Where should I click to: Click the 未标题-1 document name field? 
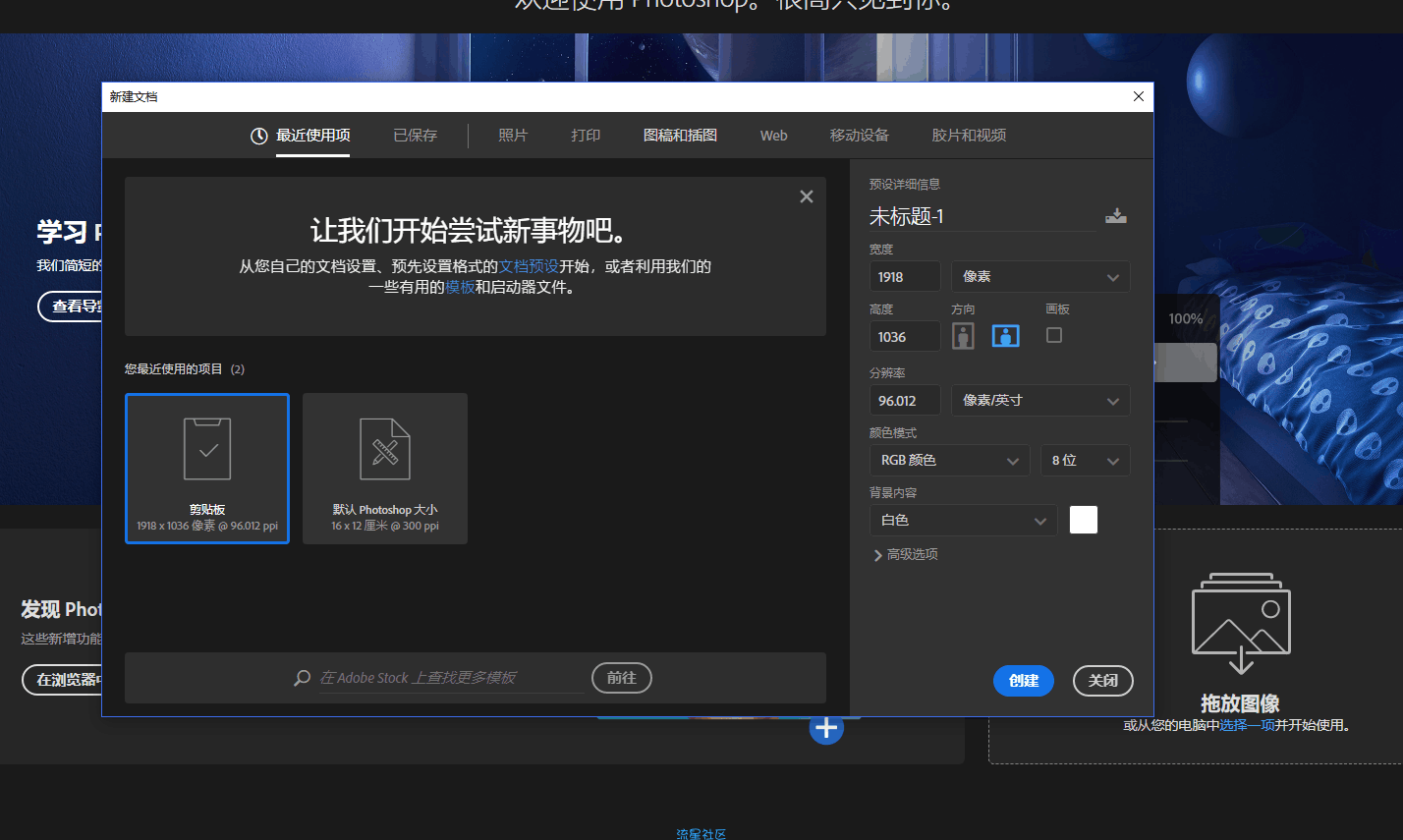pyautogui.click(x=982, y=216)
